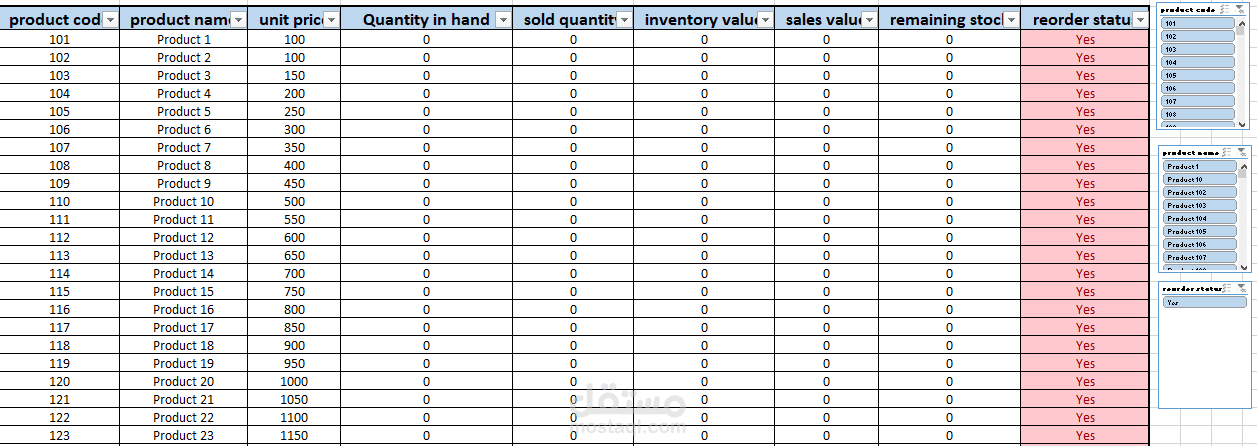Clear filter icon on product code slicer
Image resolution: width=1257 pixels, height=446 pixels.
[x=1241, y=8]
